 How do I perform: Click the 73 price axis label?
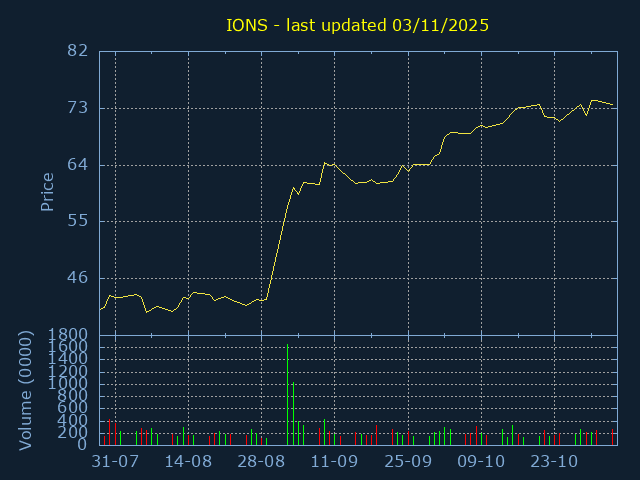point(78,108)
